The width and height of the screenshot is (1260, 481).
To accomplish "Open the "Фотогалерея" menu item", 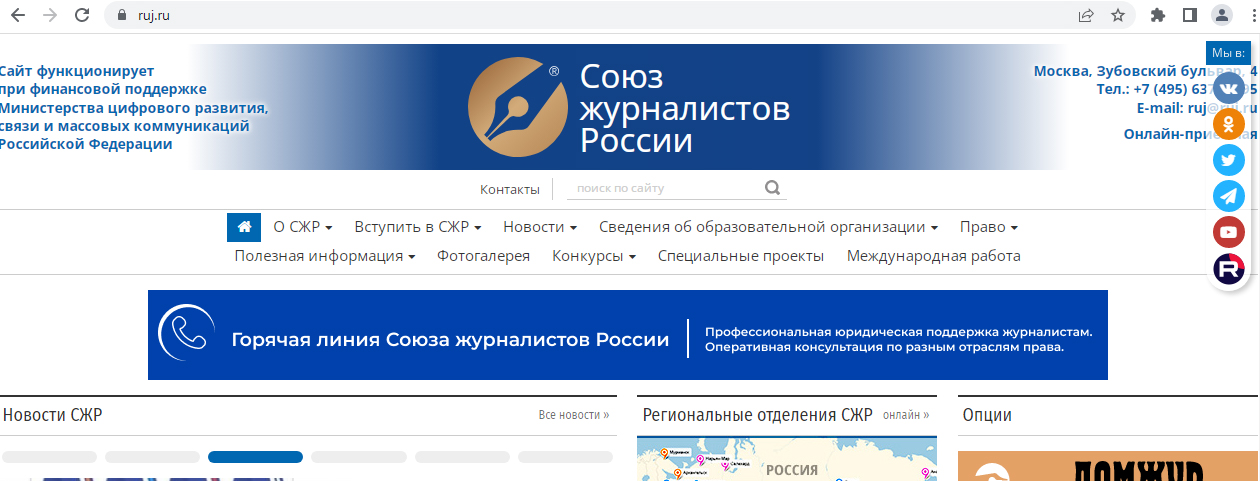I will pyautogui.click(x=483, y=256).
